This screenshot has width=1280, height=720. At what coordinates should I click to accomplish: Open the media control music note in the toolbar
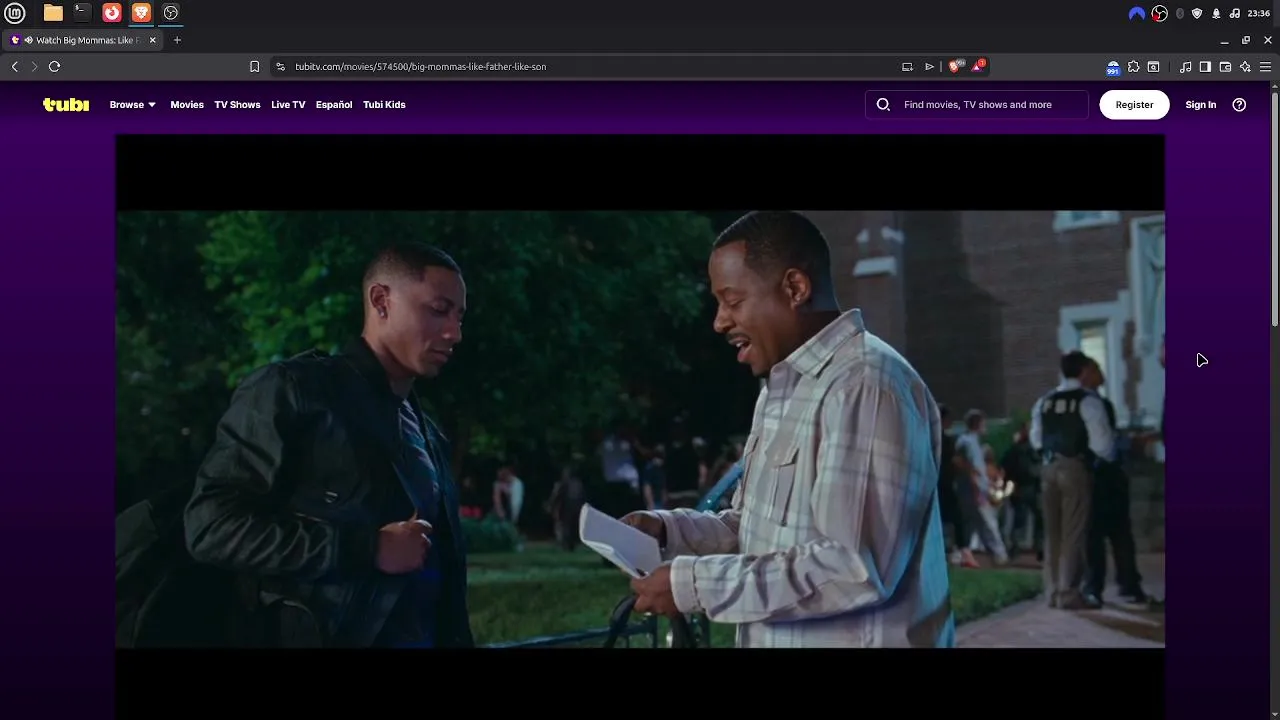point(1185,66)
